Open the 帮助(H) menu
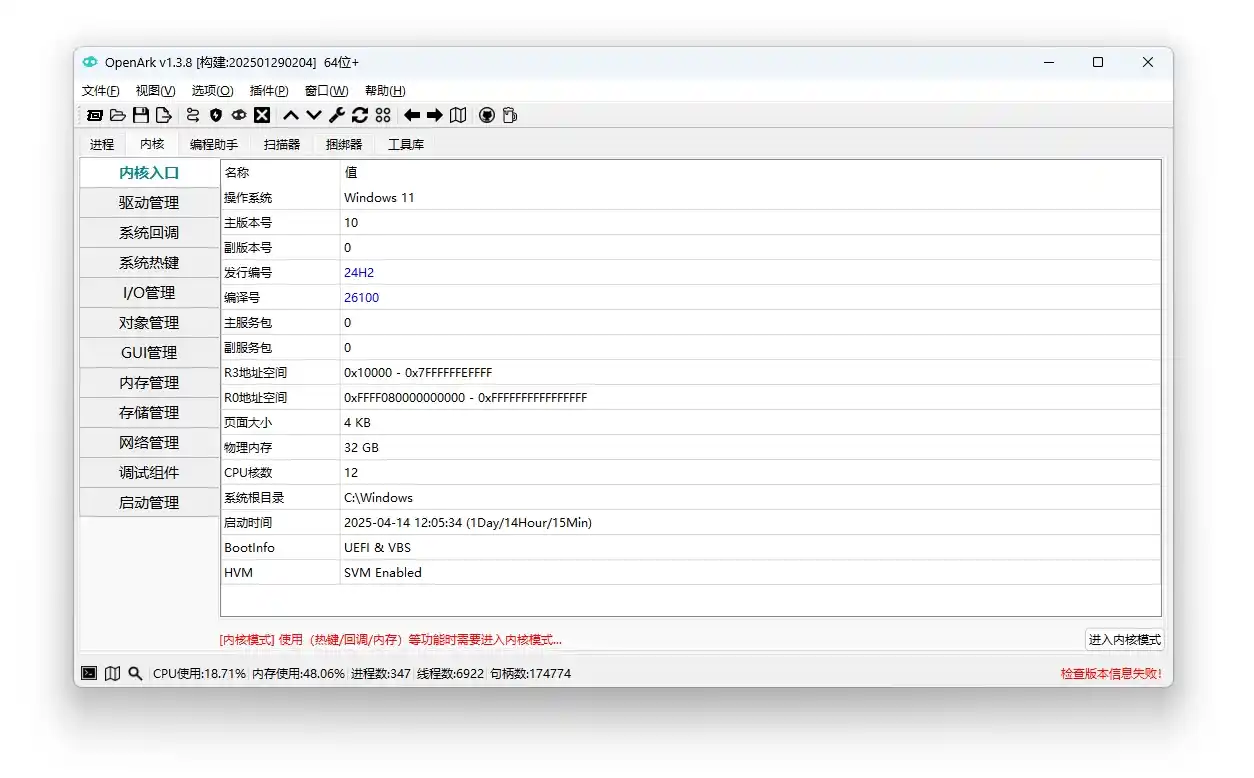 click(x=385, y=90)
